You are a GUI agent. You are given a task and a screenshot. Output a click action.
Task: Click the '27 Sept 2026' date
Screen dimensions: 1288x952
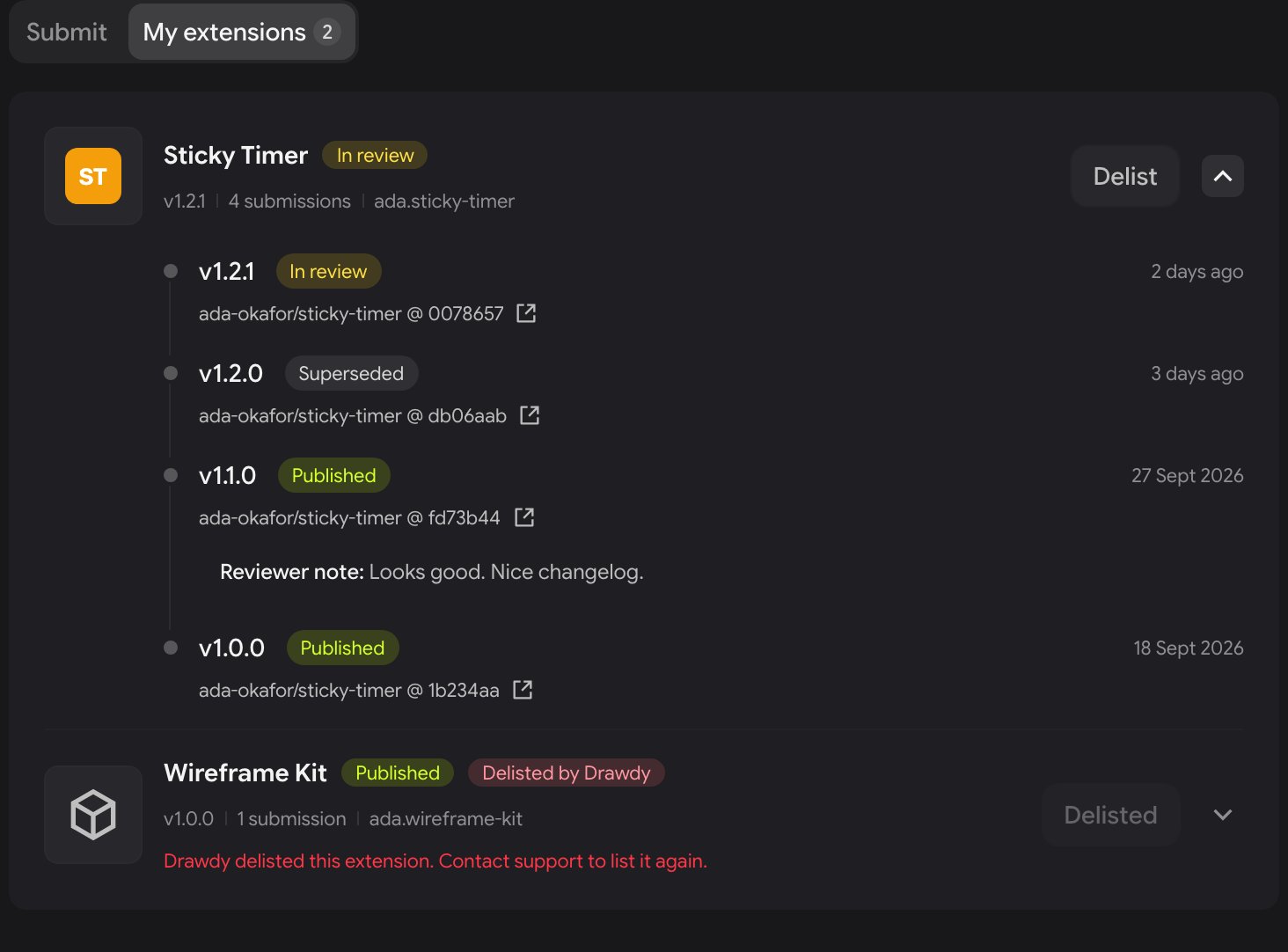(x=1188, y=475)
